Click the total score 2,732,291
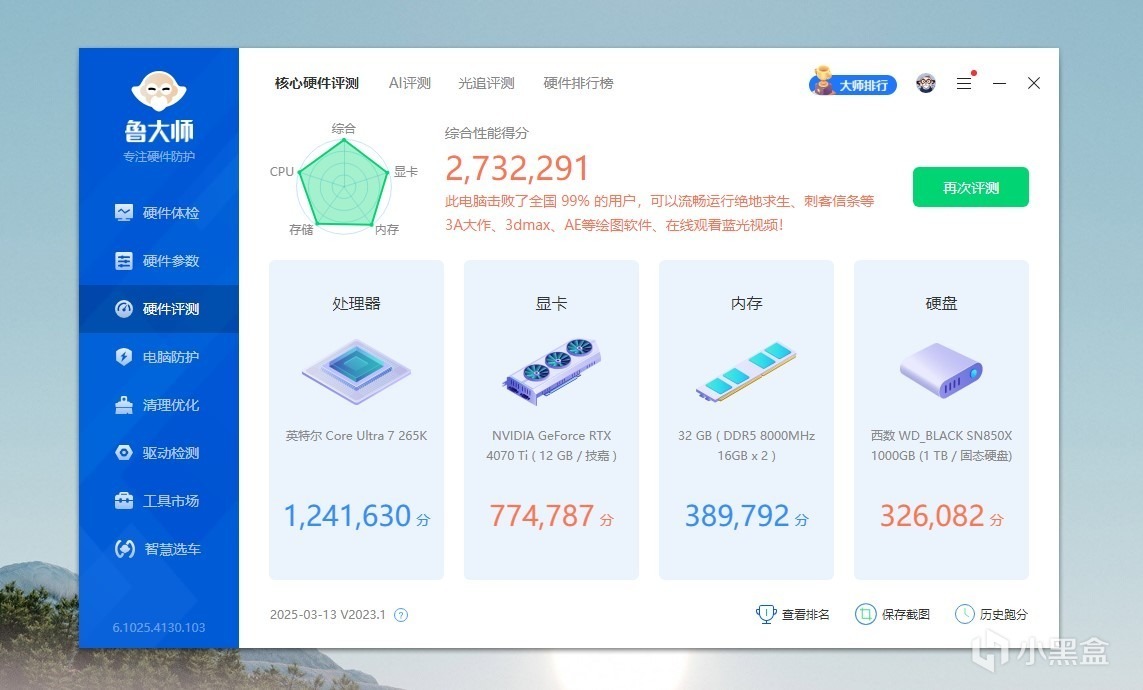 click(517, 168)
